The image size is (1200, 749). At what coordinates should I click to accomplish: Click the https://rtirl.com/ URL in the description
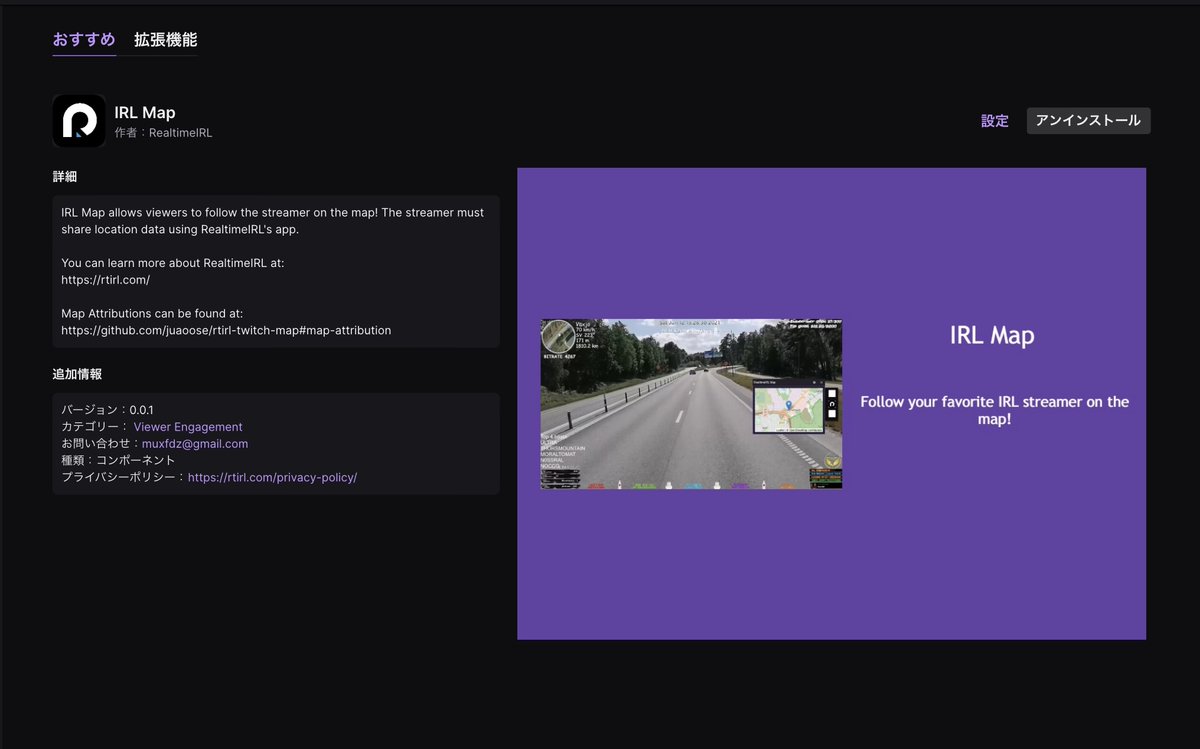click(x=105, y=280)
